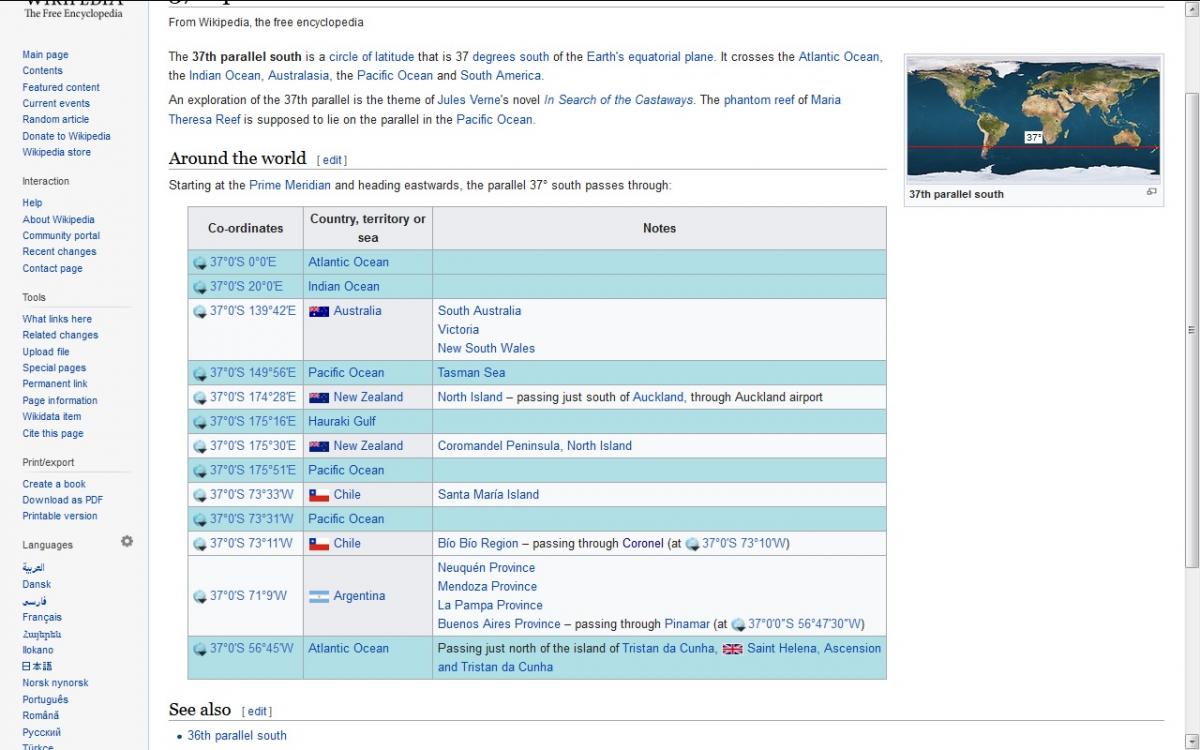Open Random article from sidebar
1200x750 pixels.
(56, 119)
